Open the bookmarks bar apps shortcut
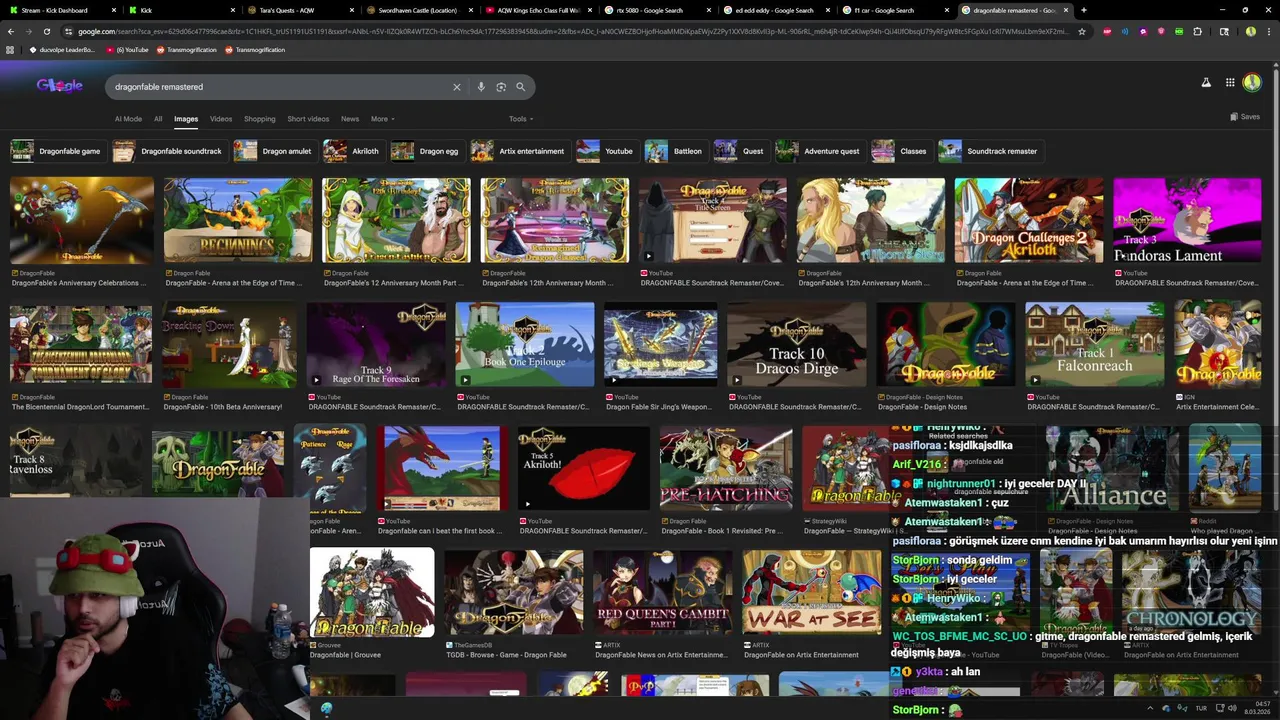 [x=10, y=49]
